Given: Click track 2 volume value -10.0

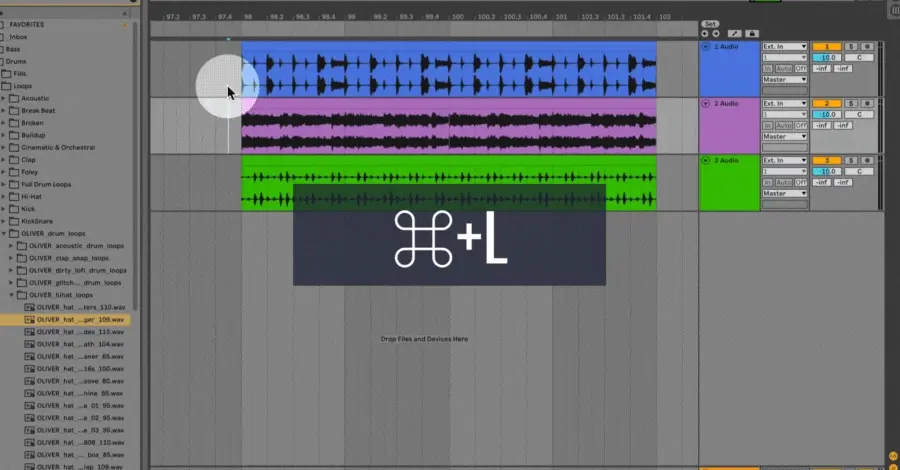Looking at the screenshot, I should click(x=827, y=114).
